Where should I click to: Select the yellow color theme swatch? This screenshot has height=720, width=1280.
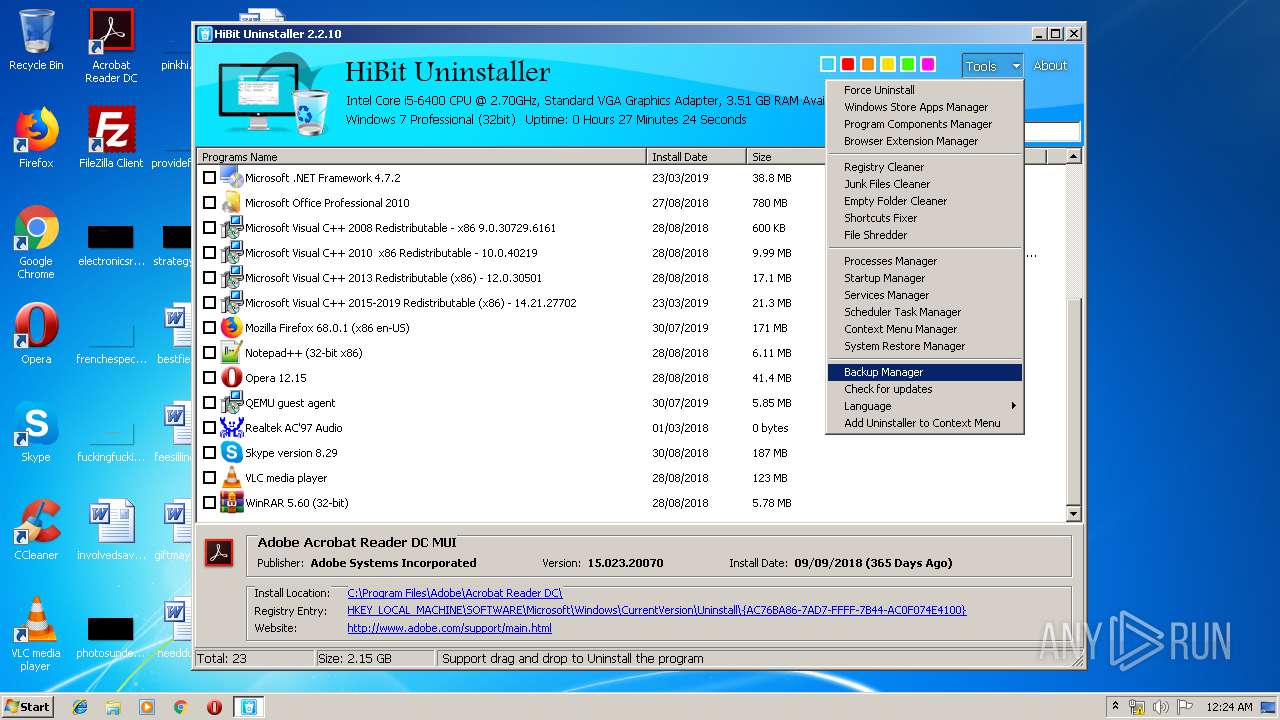(888, 64)
